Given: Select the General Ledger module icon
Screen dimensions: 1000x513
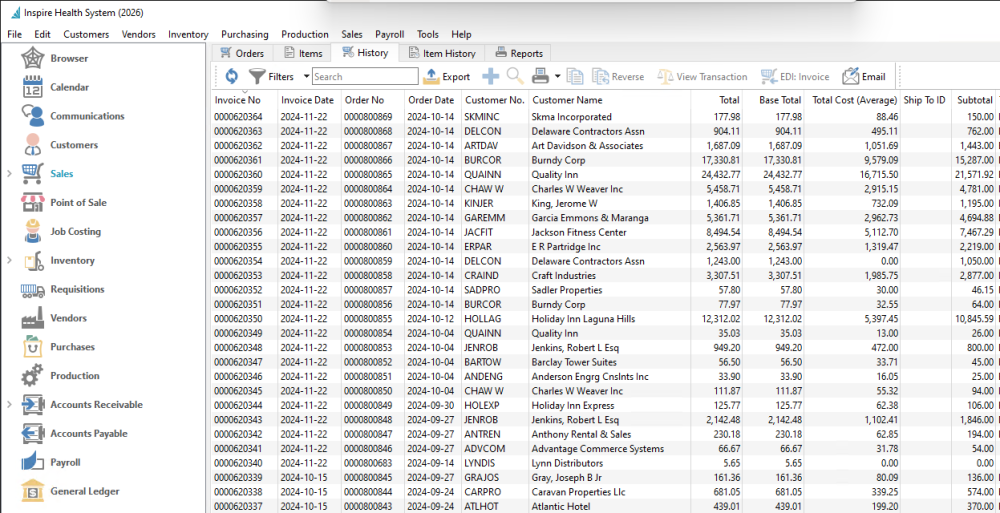Looking at the screenshot, I should [33, 491].
